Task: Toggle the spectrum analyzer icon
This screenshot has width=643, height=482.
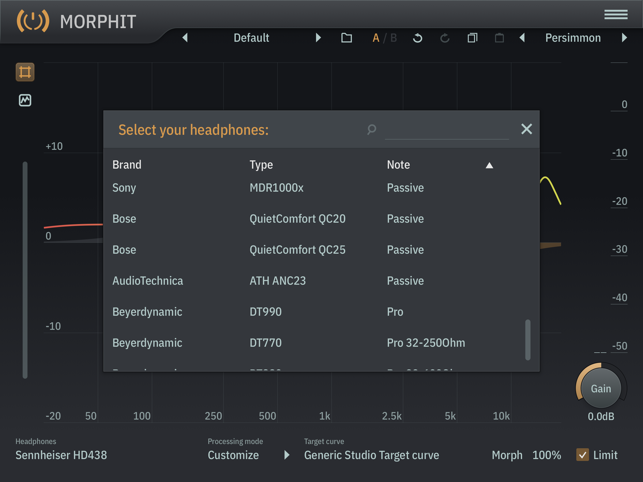Action: pyautogui.click(x=25, y=100)
